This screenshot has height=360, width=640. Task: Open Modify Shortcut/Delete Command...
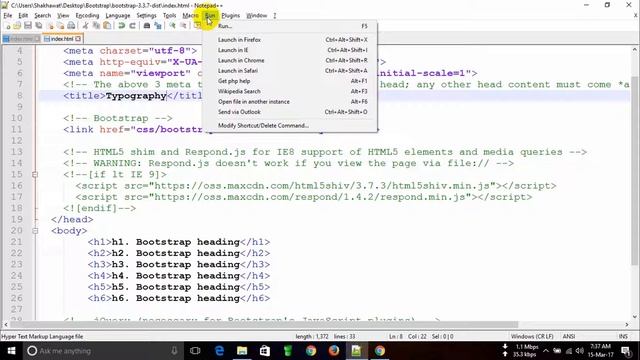pyautogui.click(x=290, y=125)
